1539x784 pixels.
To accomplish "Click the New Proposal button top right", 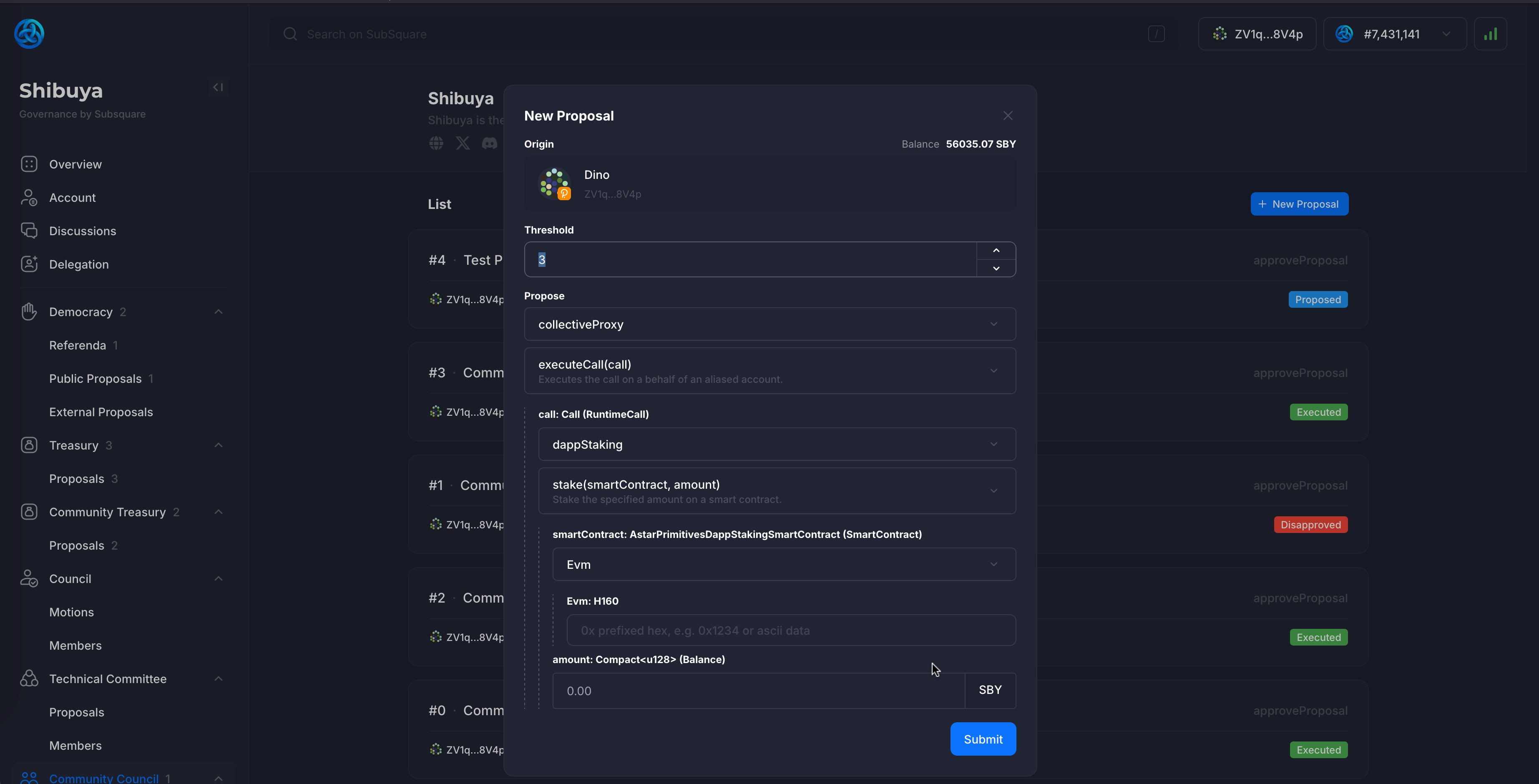I will [x=1300, y=204].
